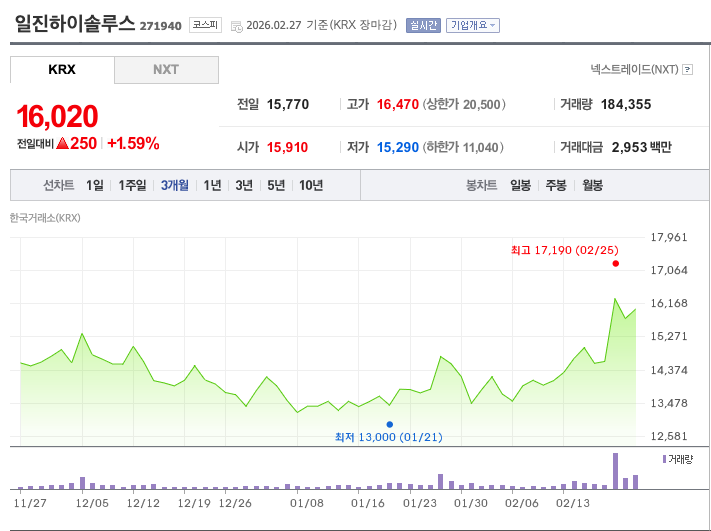
Task: Click the 12,581 y-axis label
Action: 669,436
